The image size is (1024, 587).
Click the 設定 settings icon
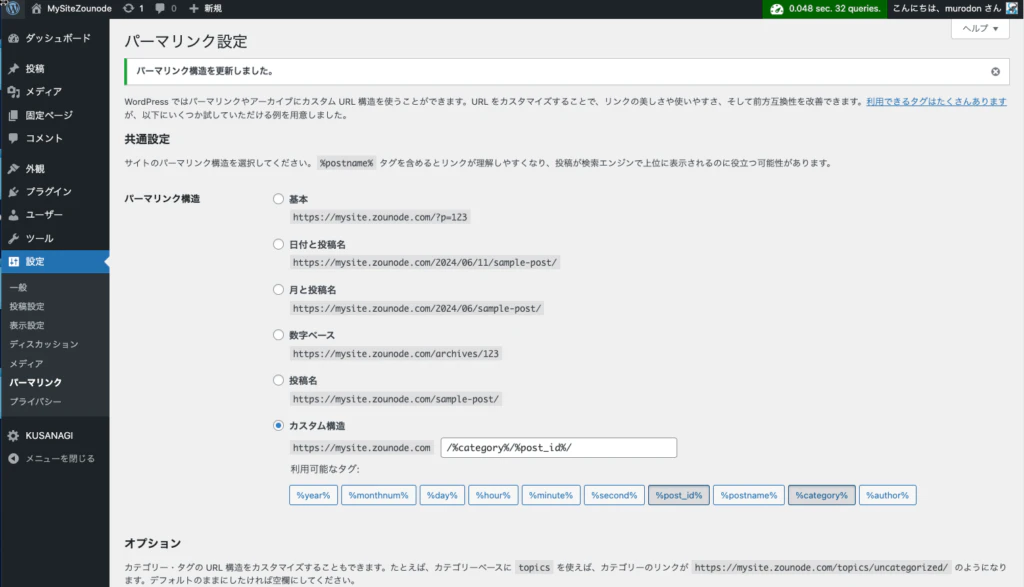pyautogui.click(x=14, y=262)
